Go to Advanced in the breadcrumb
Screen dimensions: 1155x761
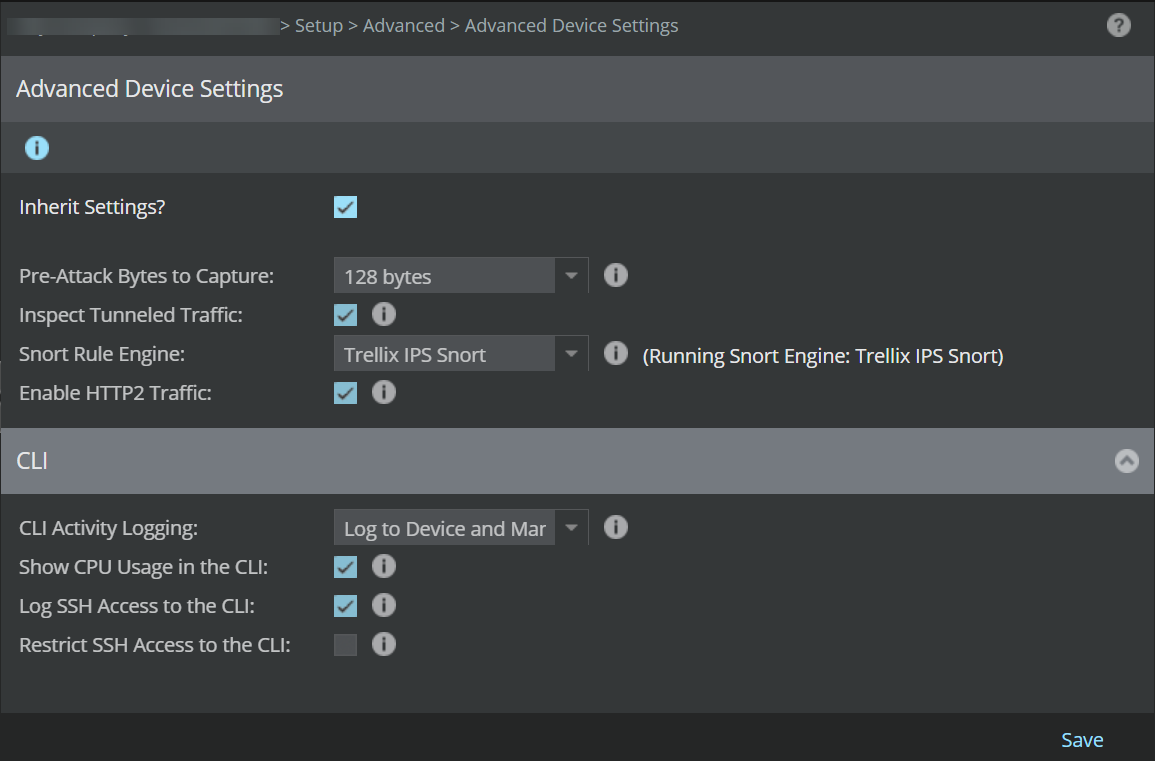404,26
